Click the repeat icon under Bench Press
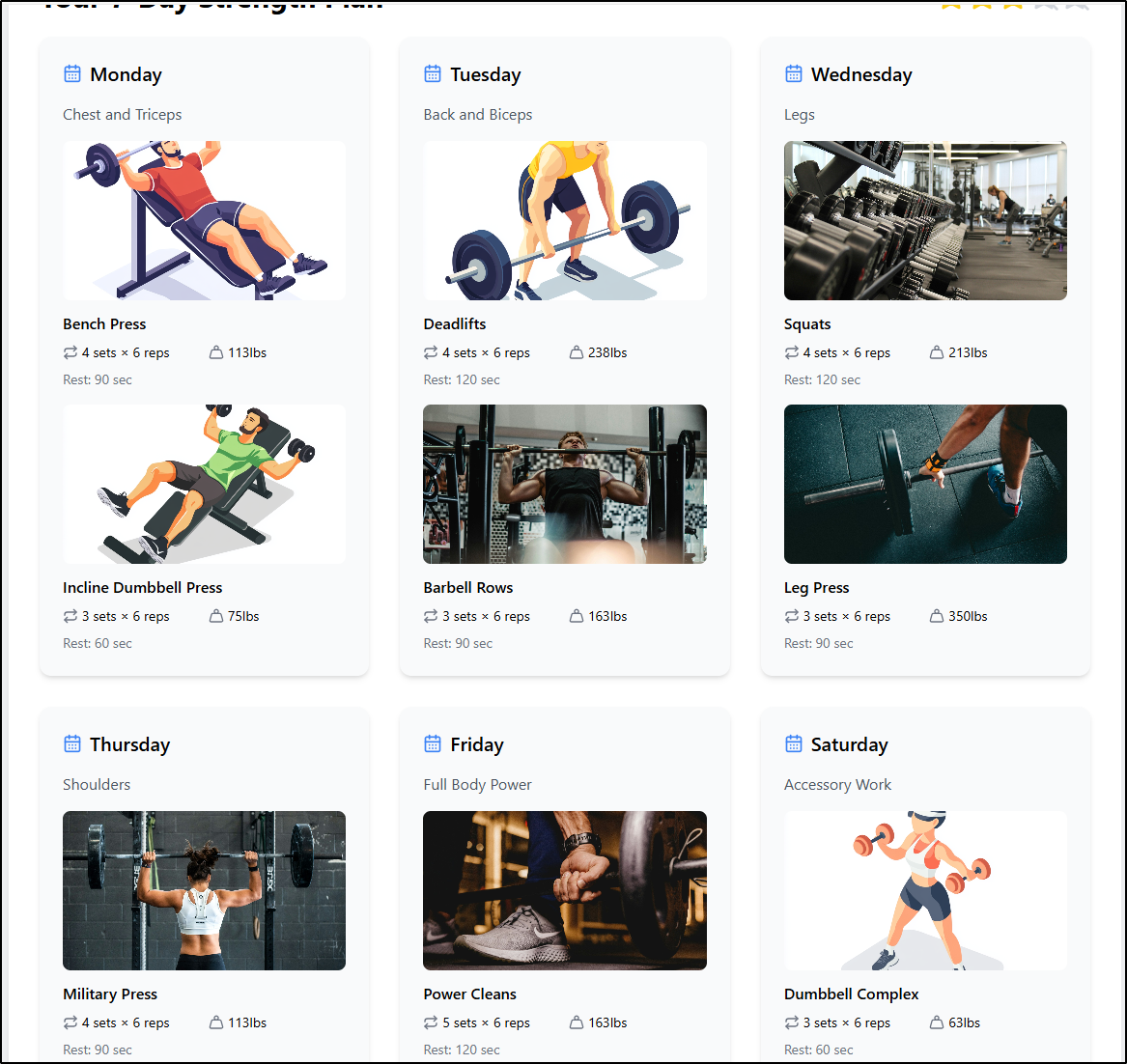This screenshot has width=1127, height=1064. pyautogui.click(x=70, y=352)
